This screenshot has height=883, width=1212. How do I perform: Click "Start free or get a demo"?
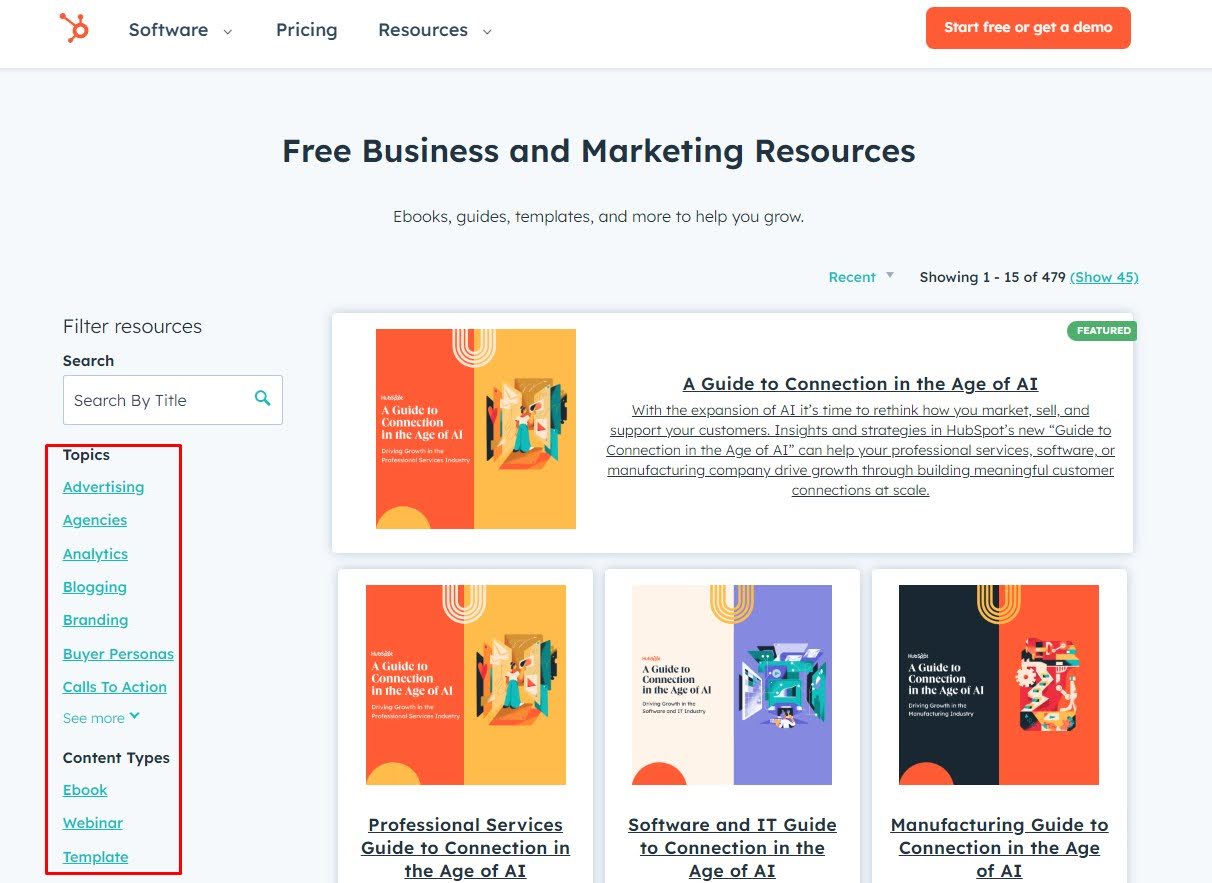pyautogui.click(x=1028, y=28)
